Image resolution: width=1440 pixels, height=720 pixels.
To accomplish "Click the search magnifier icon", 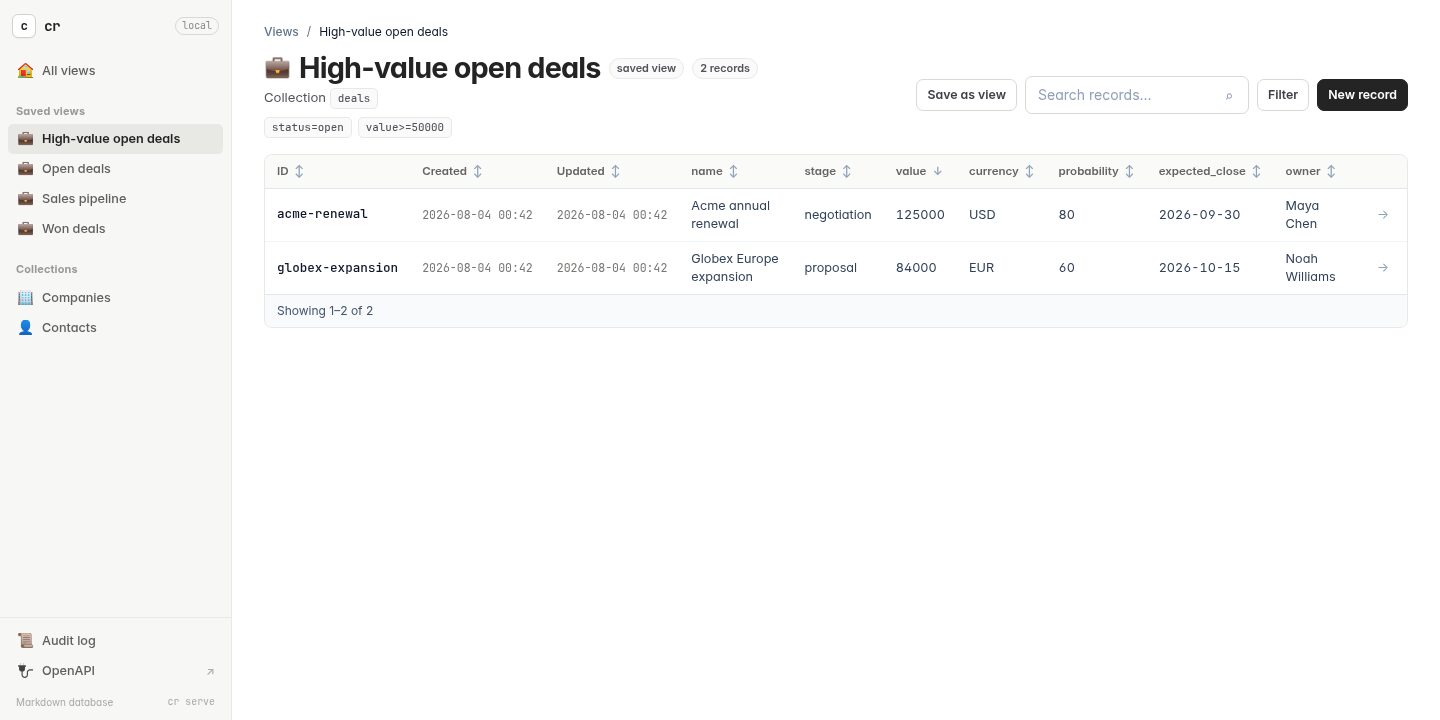I will tap(1229, 96).
